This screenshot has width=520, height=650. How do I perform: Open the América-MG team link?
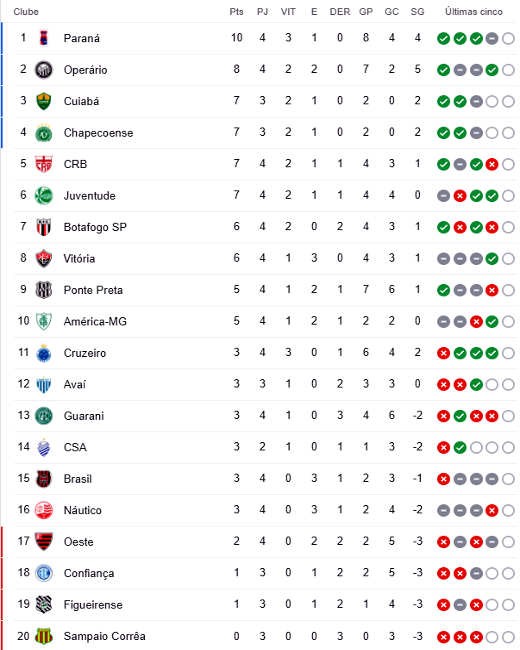click(x=95, y=322)
